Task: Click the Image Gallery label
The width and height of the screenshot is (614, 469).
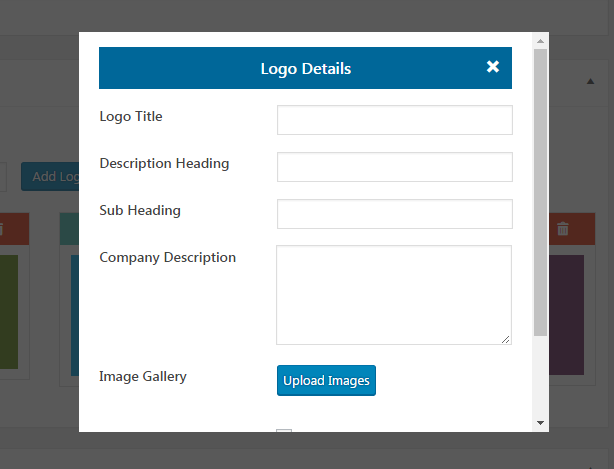Action: 143,376
